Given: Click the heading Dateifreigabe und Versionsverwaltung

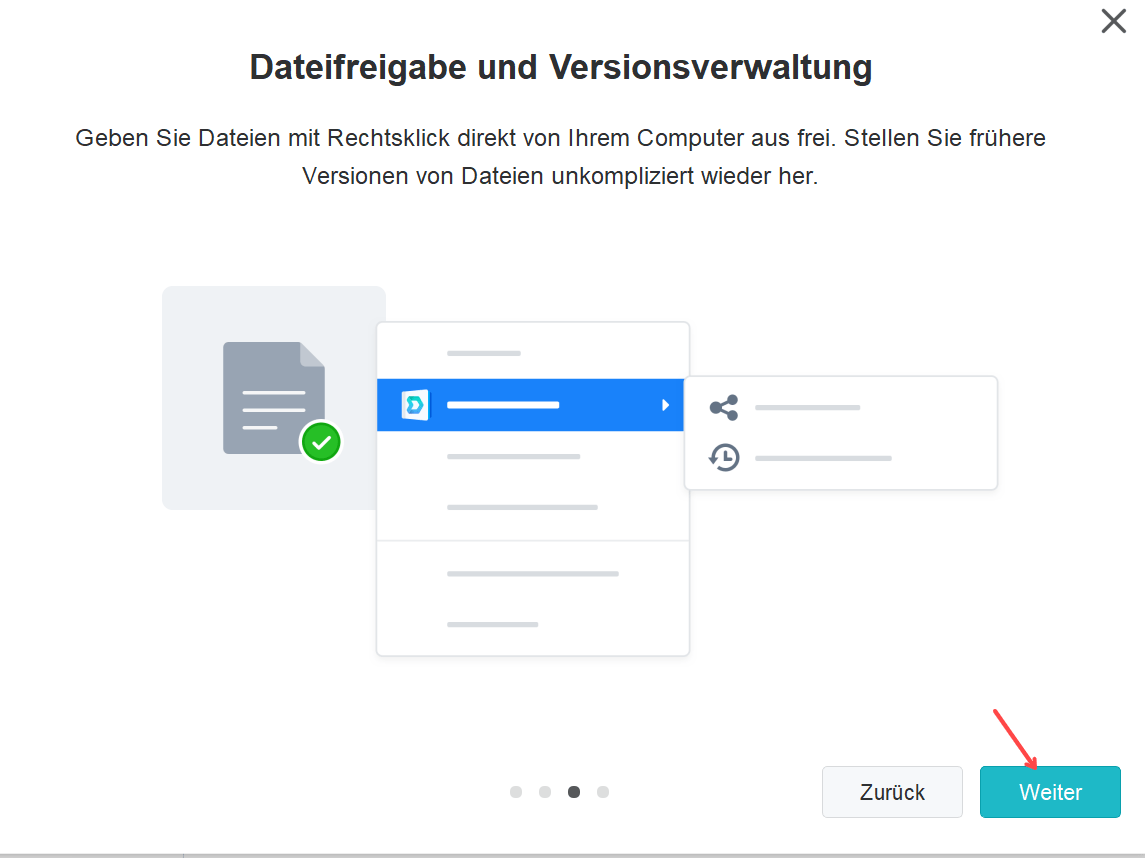Looking at the screenshot, I should (x=560, y=68).
